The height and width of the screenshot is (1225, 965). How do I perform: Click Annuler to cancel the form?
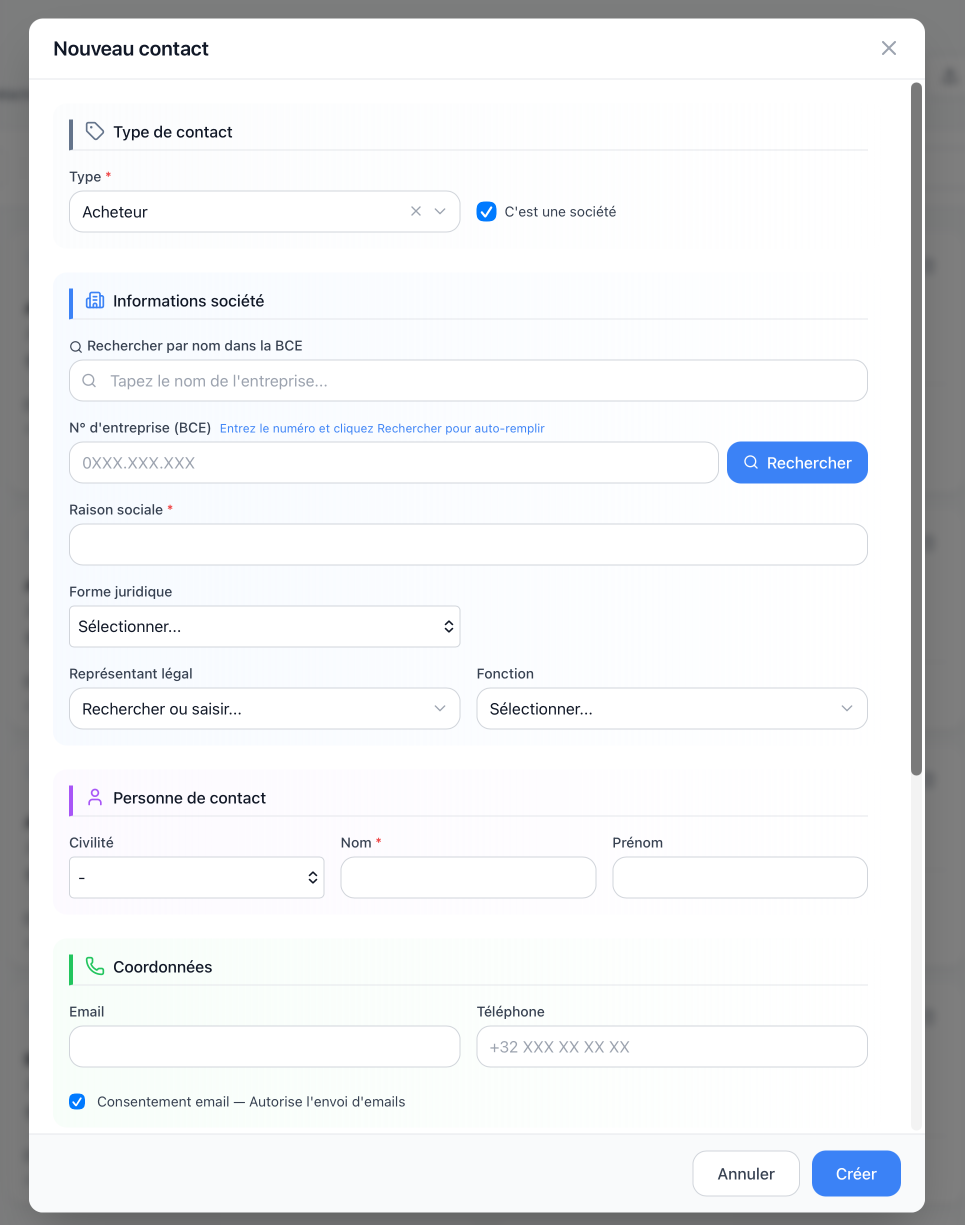746,1174
